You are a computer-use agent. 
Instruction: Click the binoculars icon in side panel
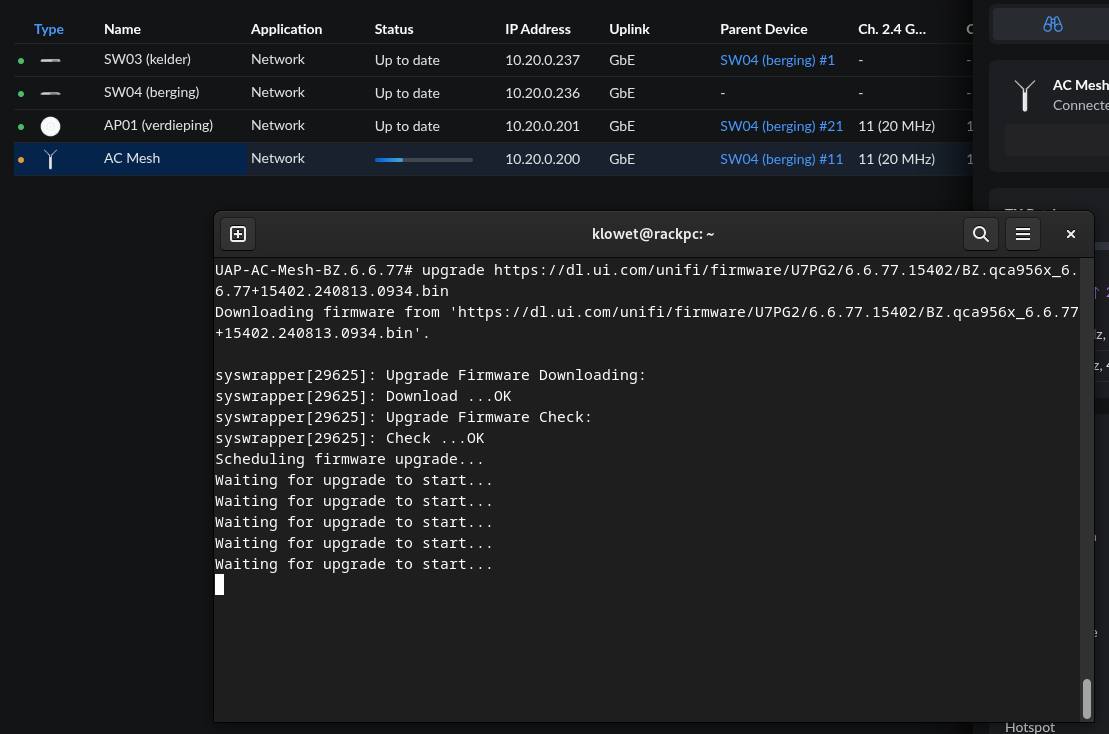click(1052, 25)
